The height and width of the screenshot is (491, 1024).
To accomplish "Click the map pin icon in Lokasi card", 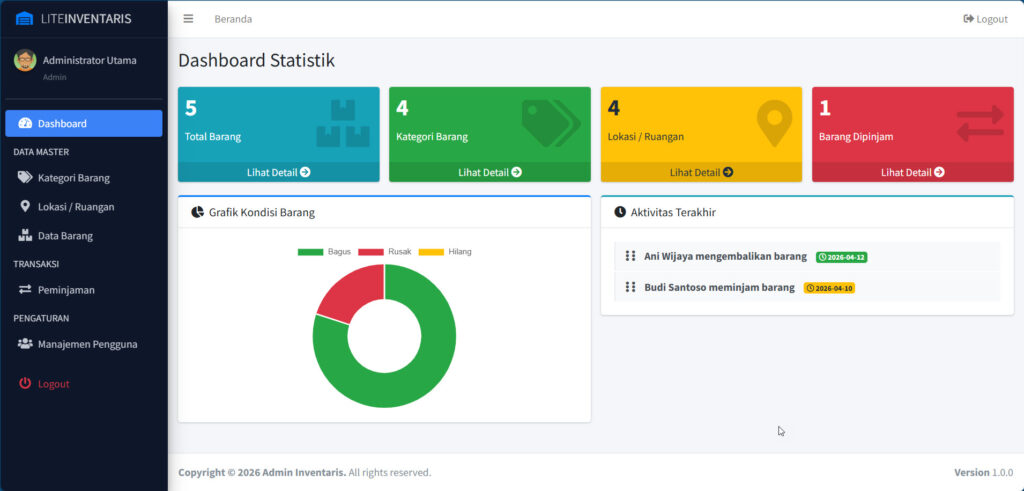I will [773, 123].
